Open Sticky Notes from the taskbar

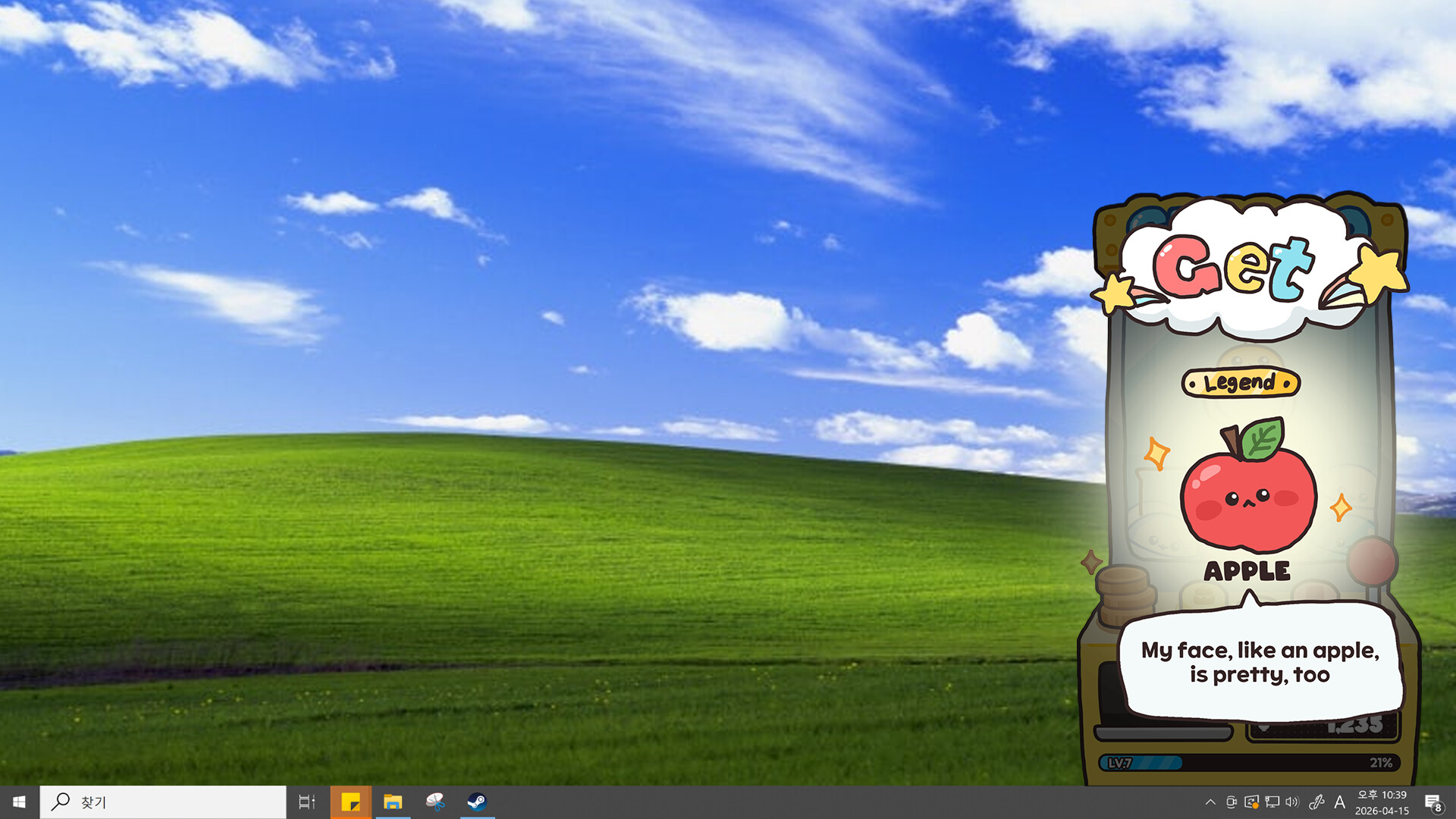point(350,802)
